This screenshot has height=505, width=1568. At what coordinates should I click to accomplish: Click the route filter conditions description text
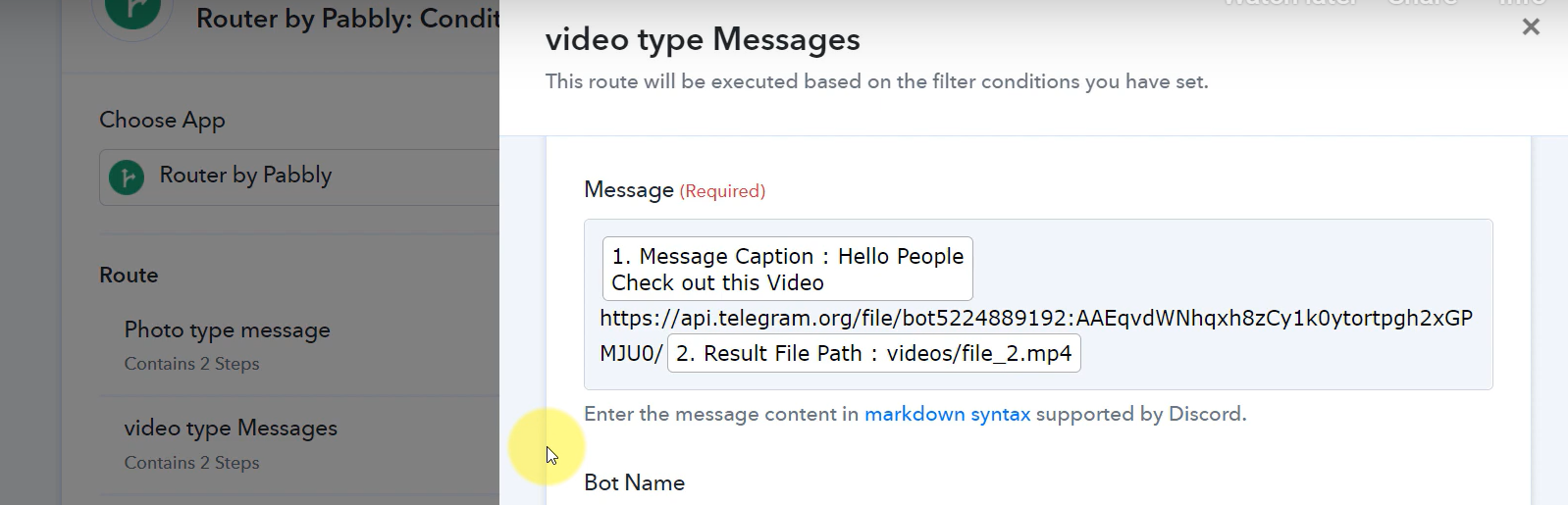pyautogui.click(x=876, y=81)
